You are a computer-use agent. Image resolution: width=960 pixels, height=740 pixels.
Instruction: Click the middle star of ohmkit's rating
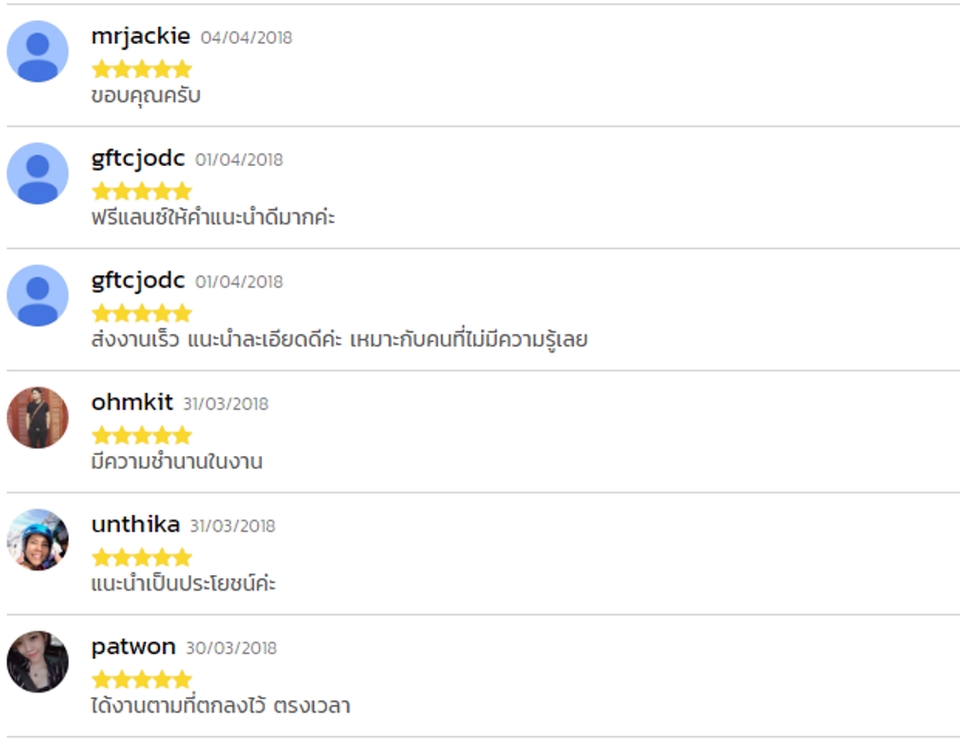(141, 434)
